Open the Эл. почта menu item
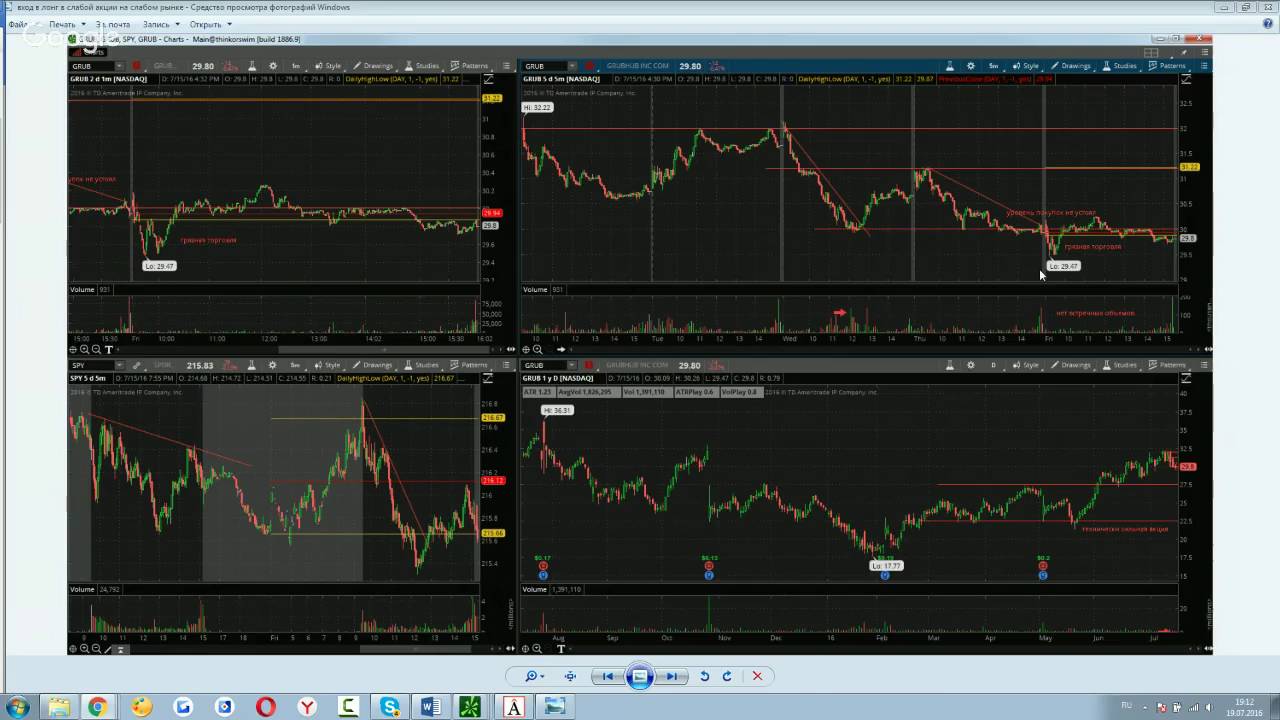Viewport: 1280px width, 720px height. (113, 24)
